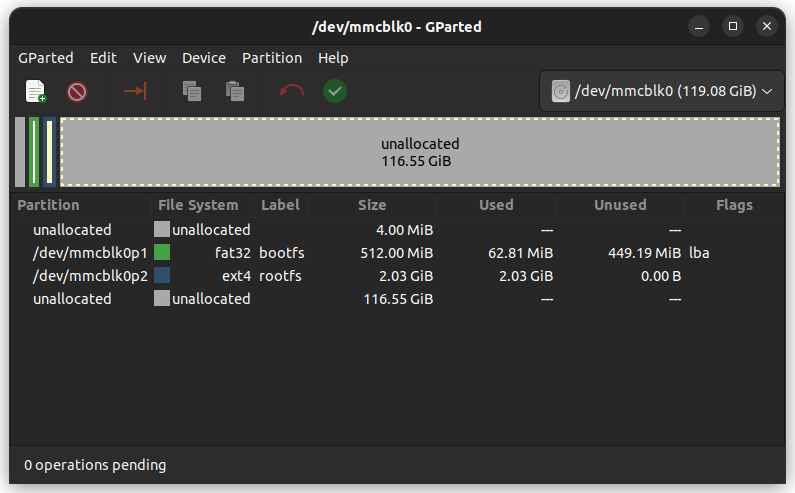Select the /dev/mmcblk0p2 rootfs row
The image size is (795, 493).
(398, 276)
